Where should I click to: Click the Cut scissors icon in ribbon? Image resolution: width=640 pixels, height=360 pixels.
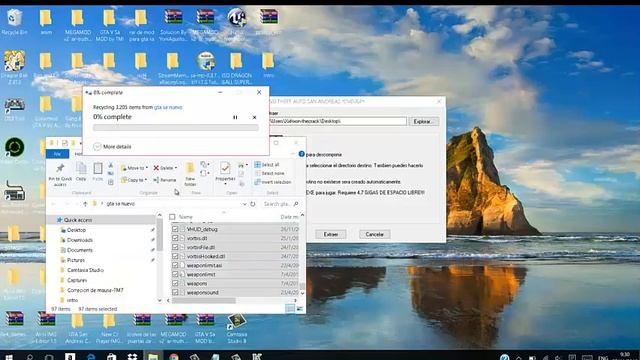(x=111, y=165)
